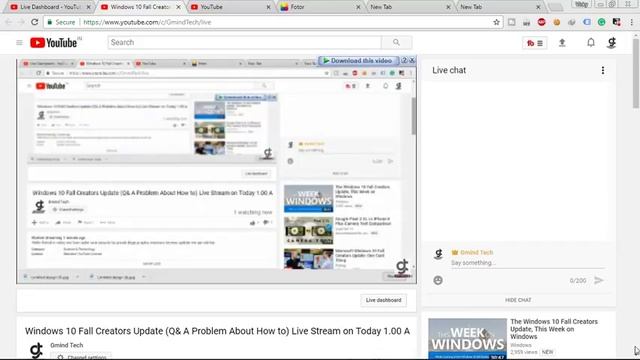Click the green Grammarly extension icon

[x=602, y=22]
